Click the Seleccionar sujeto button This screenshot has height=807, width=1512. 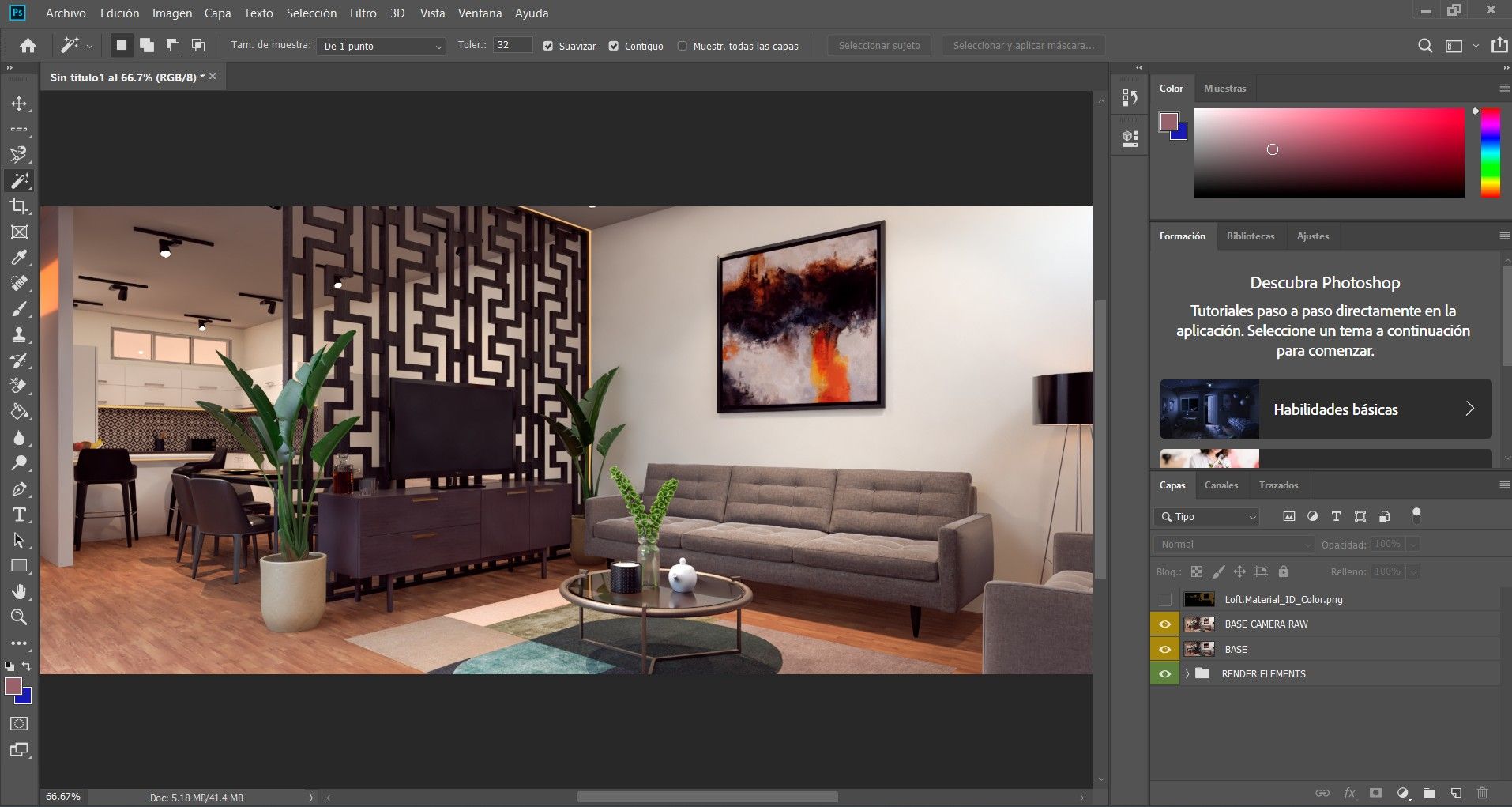point(878,46)
